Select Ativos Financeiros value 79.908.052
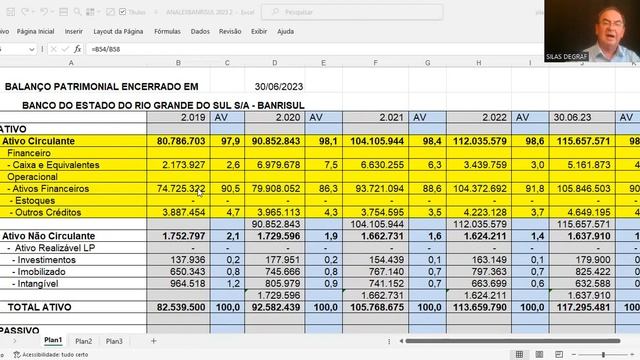The width and height of the screenshot is (640, 360). (x=274, y=189)
